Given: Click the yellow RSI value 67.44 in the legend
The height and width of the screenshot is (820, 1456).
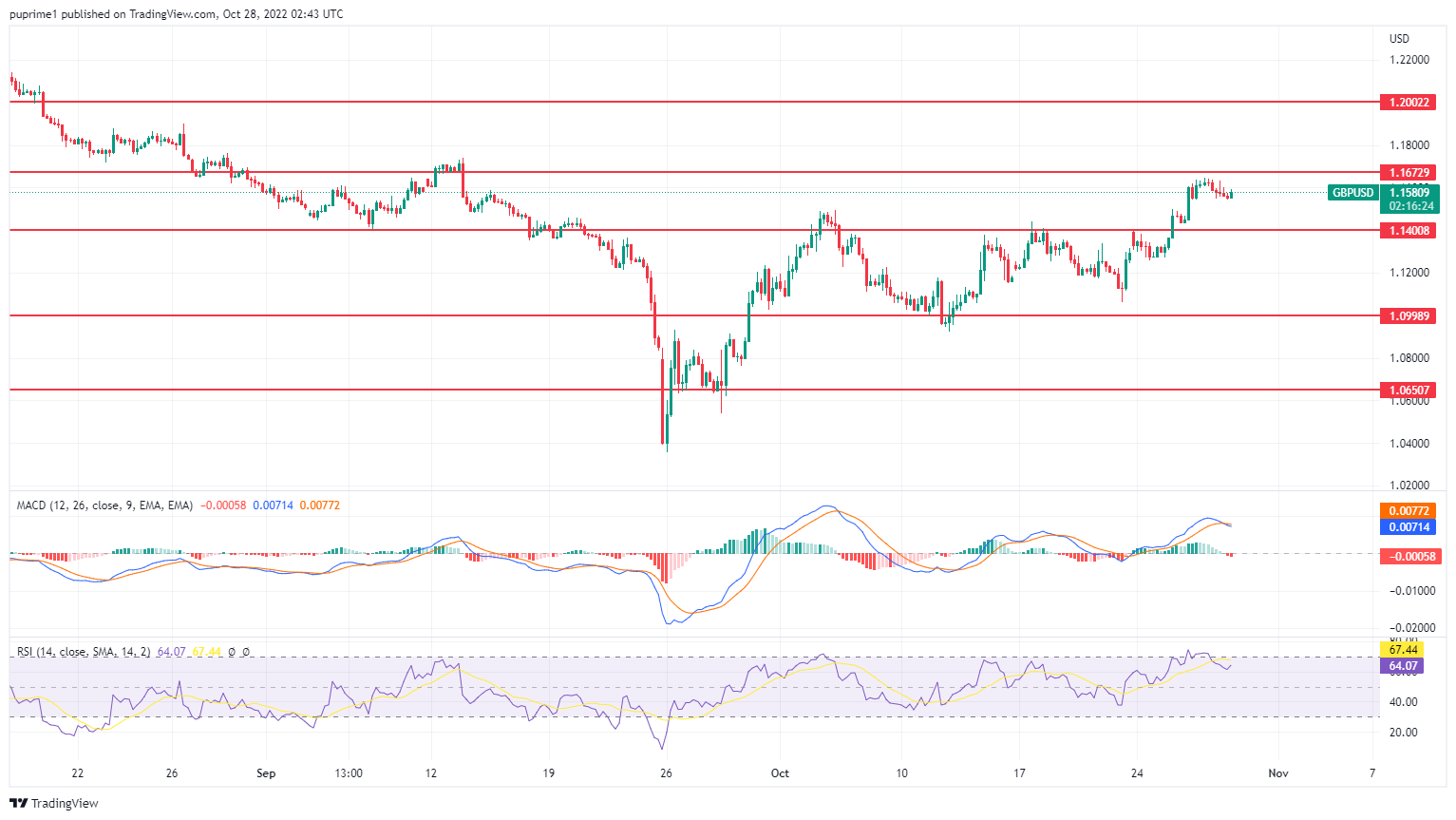Looking at the screenshot, I should coord(206,652).
